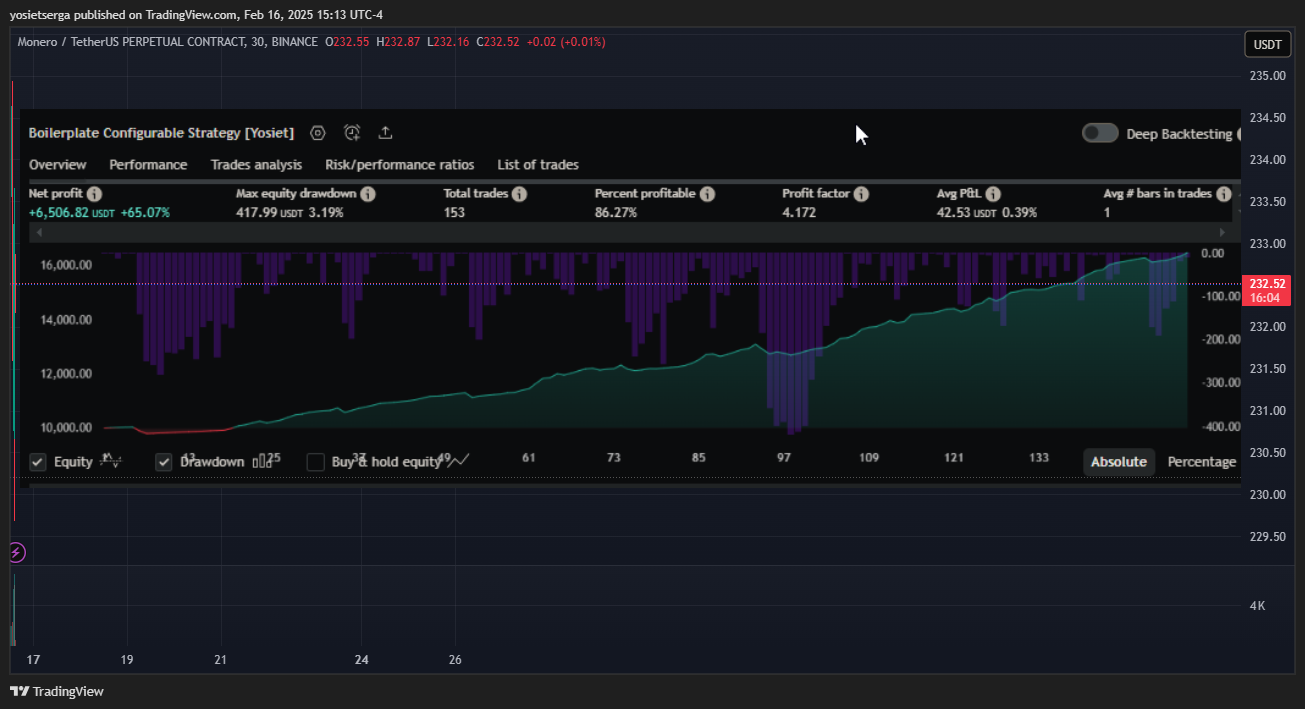Open the Risk/performance ratios tab
The image size is (1305, 709).
tap(400, 165)
